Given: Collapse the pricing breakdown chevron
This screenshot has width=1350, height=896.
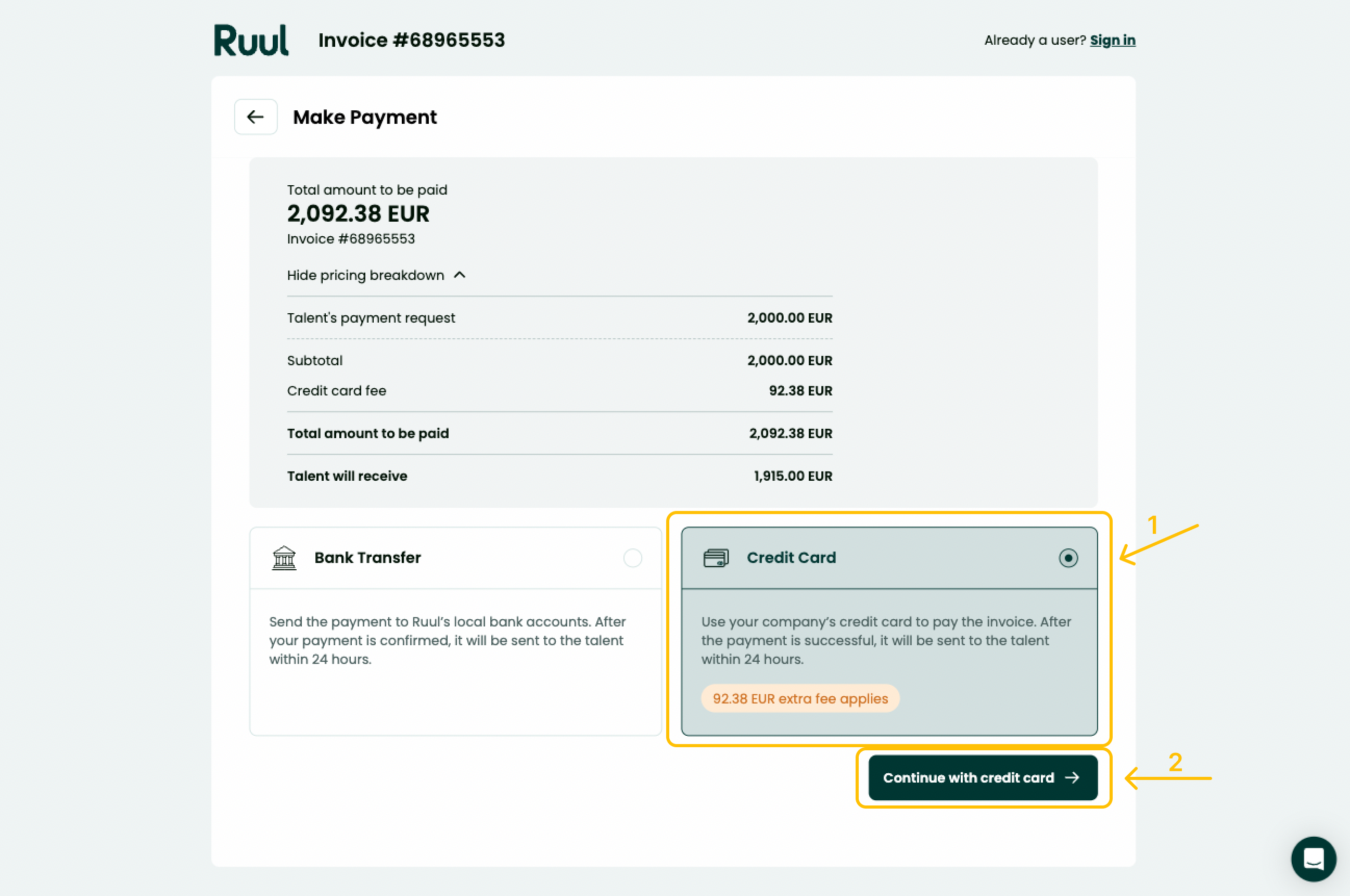Looking at the screenshot, I should click(x=460, y=275).
